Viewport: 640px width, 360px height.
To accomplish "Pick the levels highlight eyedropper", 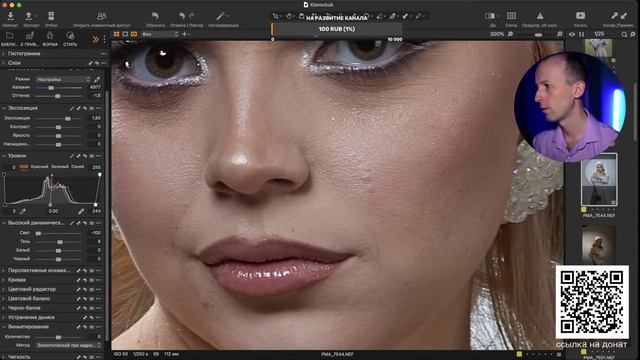I will [x=81, y=211].
